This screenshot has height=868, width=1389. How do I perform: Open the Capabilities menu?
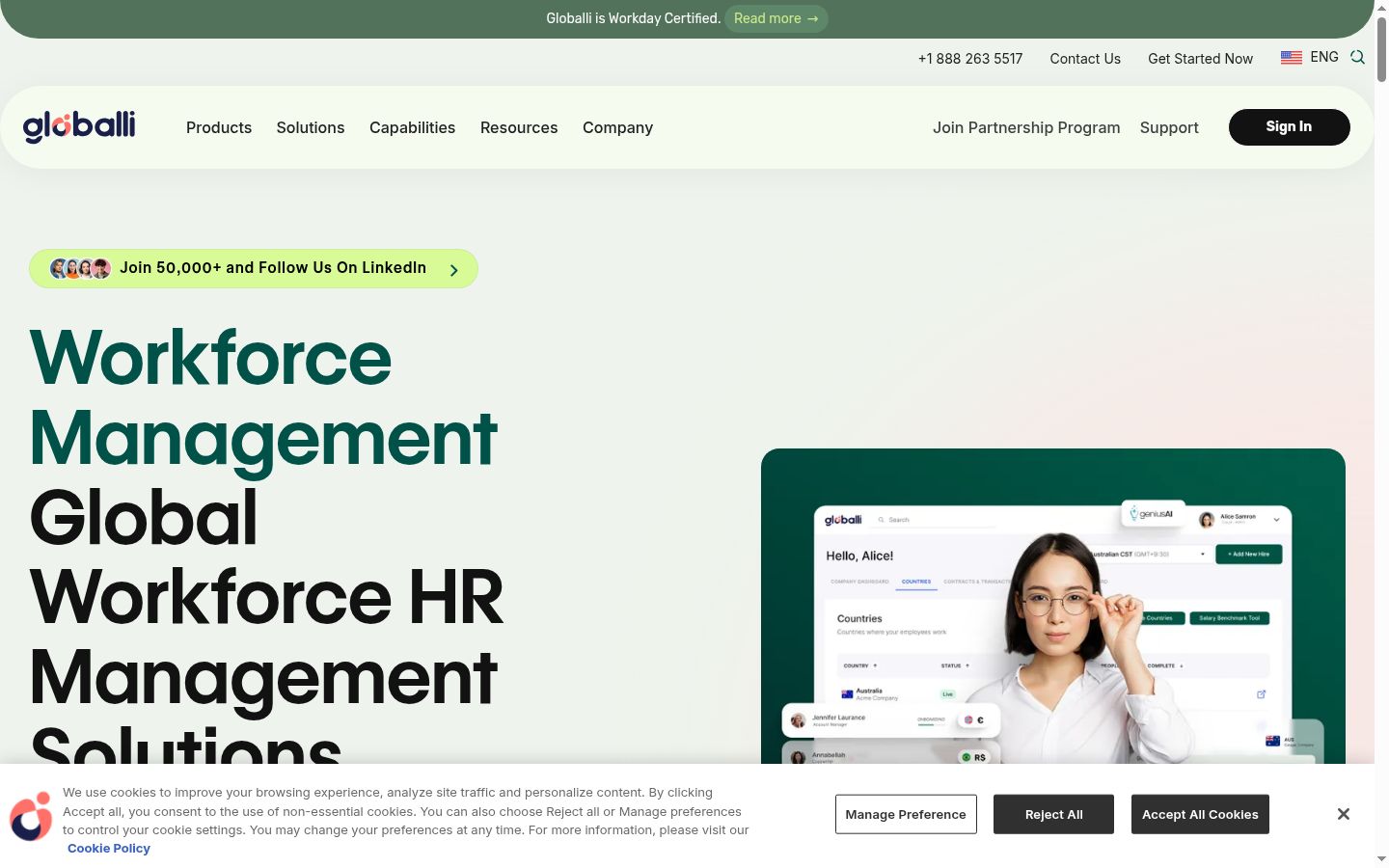click(x=412, y=127)
